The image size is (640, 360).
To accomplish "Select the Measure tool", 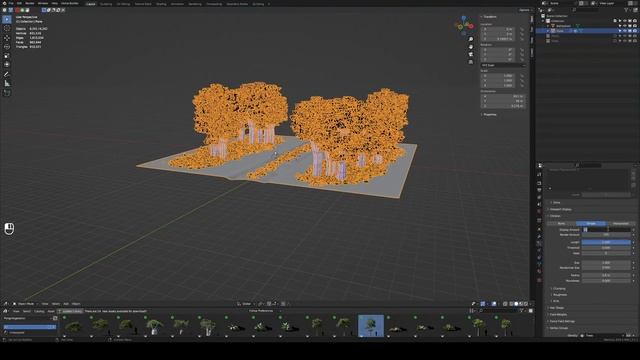I will click(7, 83).
